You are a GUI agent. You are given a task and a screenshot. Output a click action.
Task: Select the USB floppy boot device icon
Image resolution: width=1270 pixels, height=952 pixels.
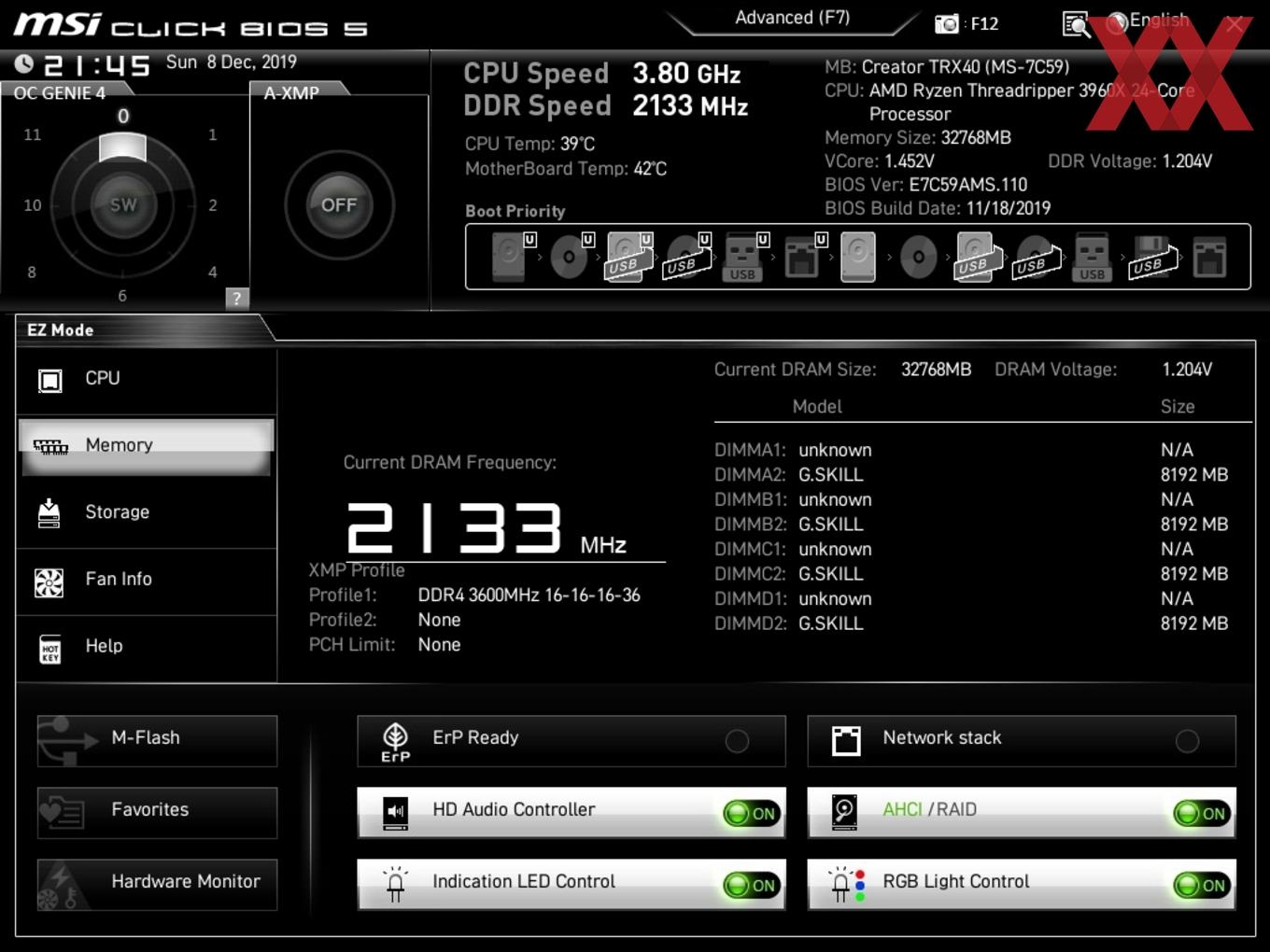click(x=1152, y=257)
